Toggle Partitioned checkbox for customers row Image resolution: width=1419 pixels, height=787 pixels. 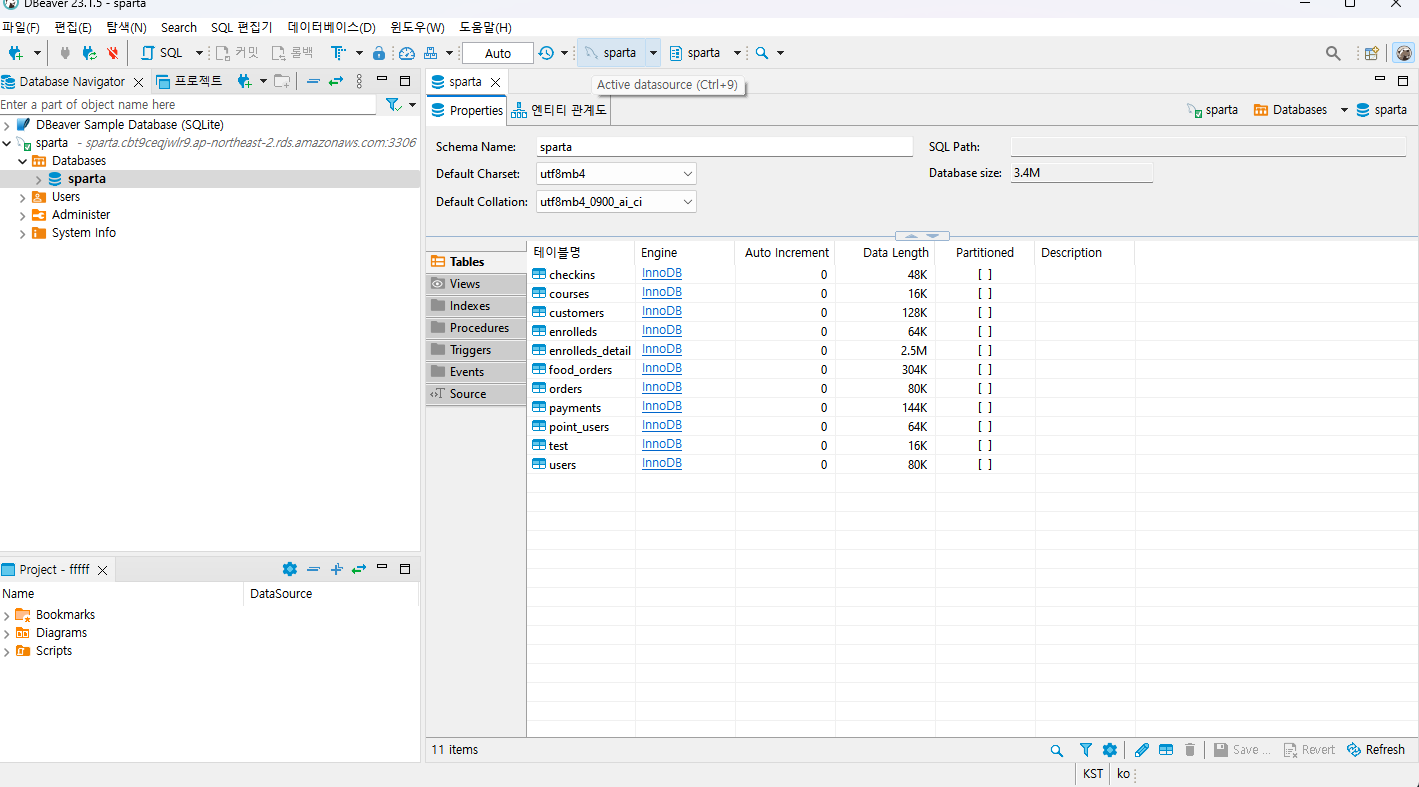coord(985,312)
